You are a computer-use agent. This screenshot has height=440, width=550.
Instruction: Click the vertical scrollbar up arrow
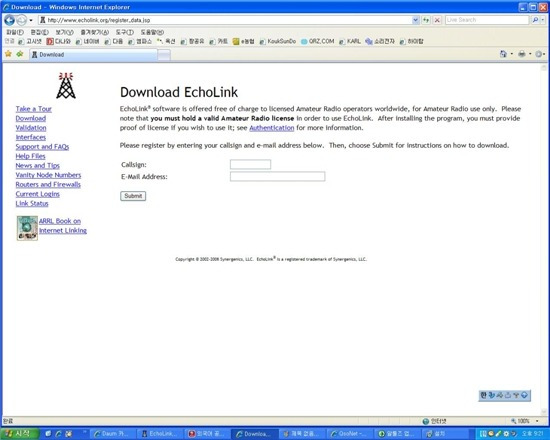544,68
